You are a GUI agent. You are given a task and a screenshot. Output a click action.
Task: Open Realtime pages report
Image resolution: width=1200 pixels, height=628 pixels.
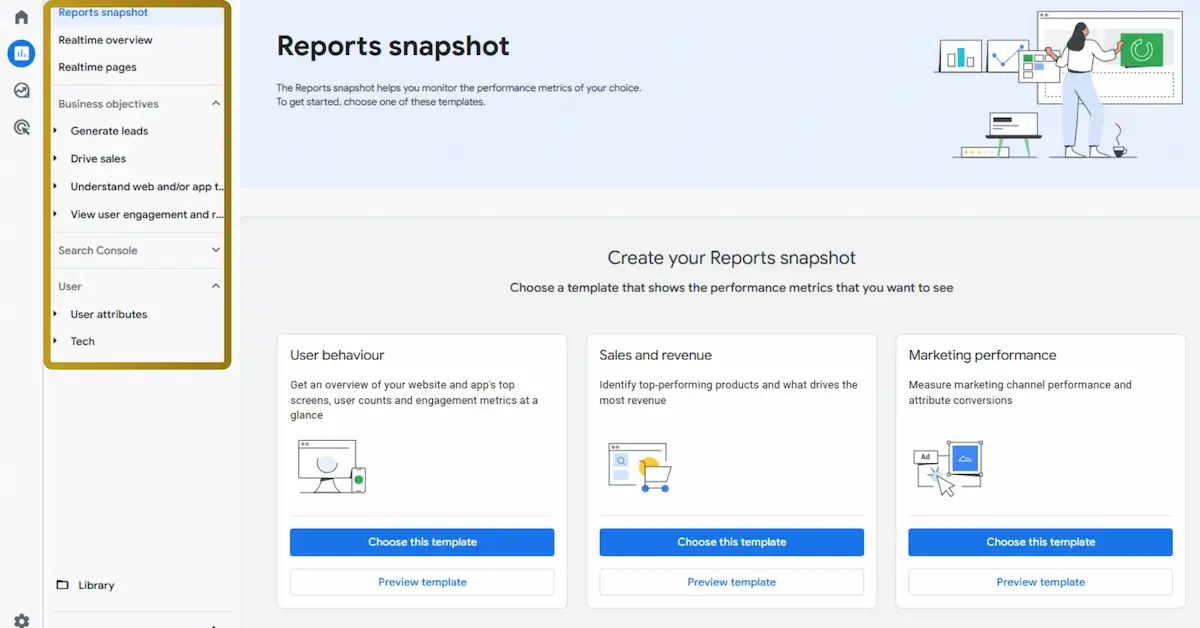point(97,67)
